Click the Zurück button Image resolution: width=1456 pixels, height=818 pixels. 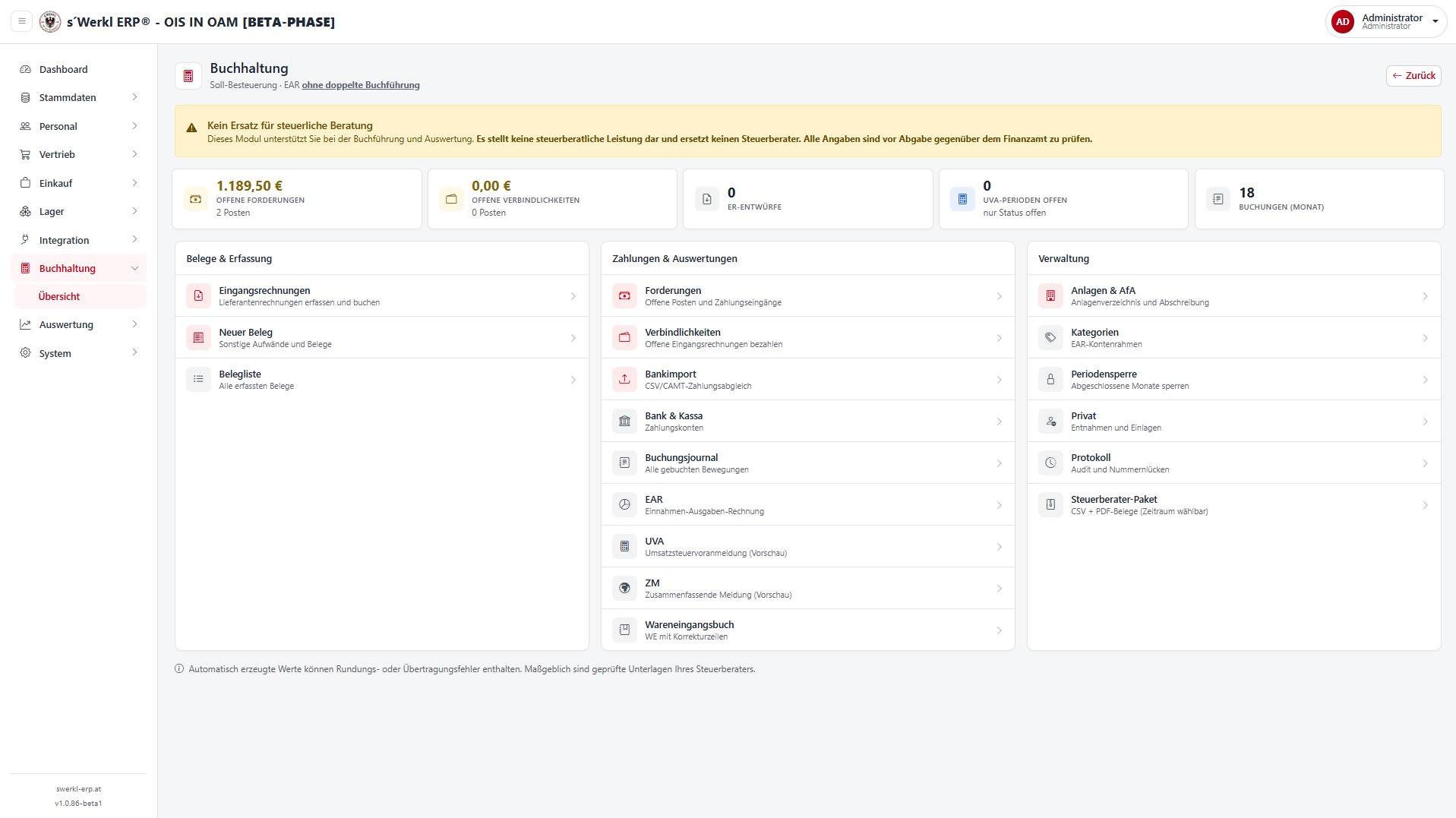(x=1413, y=75)
